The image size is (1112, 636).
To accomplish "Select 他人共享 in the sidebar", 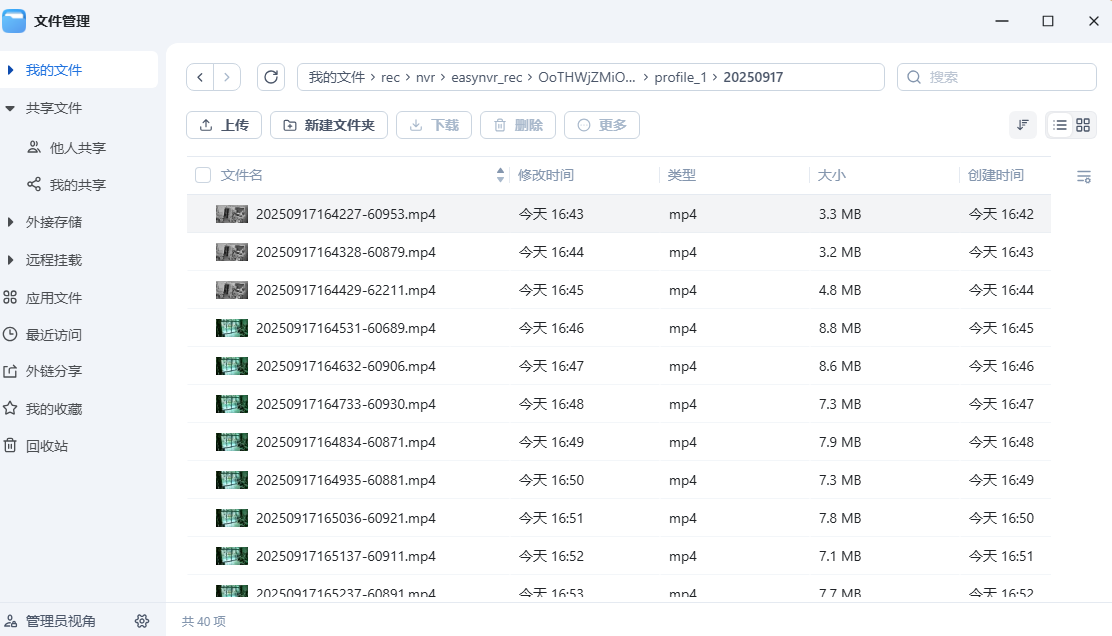I will tap(78, 148).
